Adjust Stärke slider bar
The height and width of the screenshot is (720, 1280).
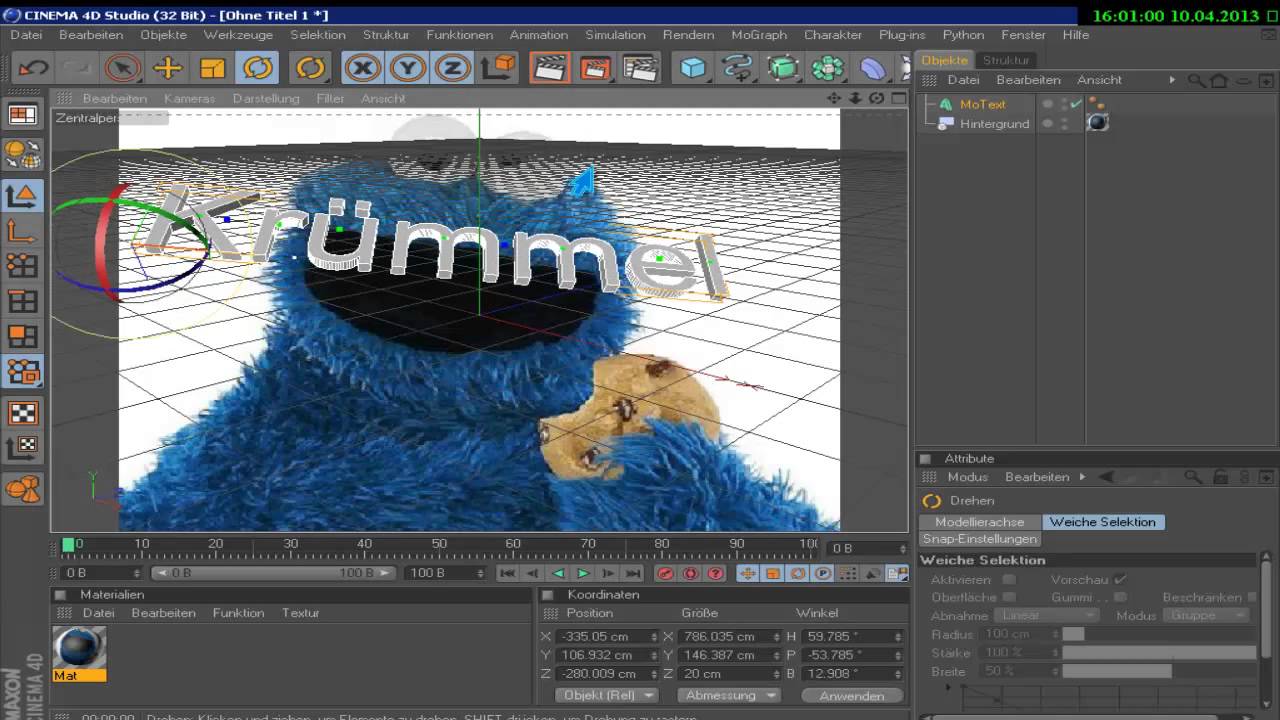click(x=1159, y=652)
